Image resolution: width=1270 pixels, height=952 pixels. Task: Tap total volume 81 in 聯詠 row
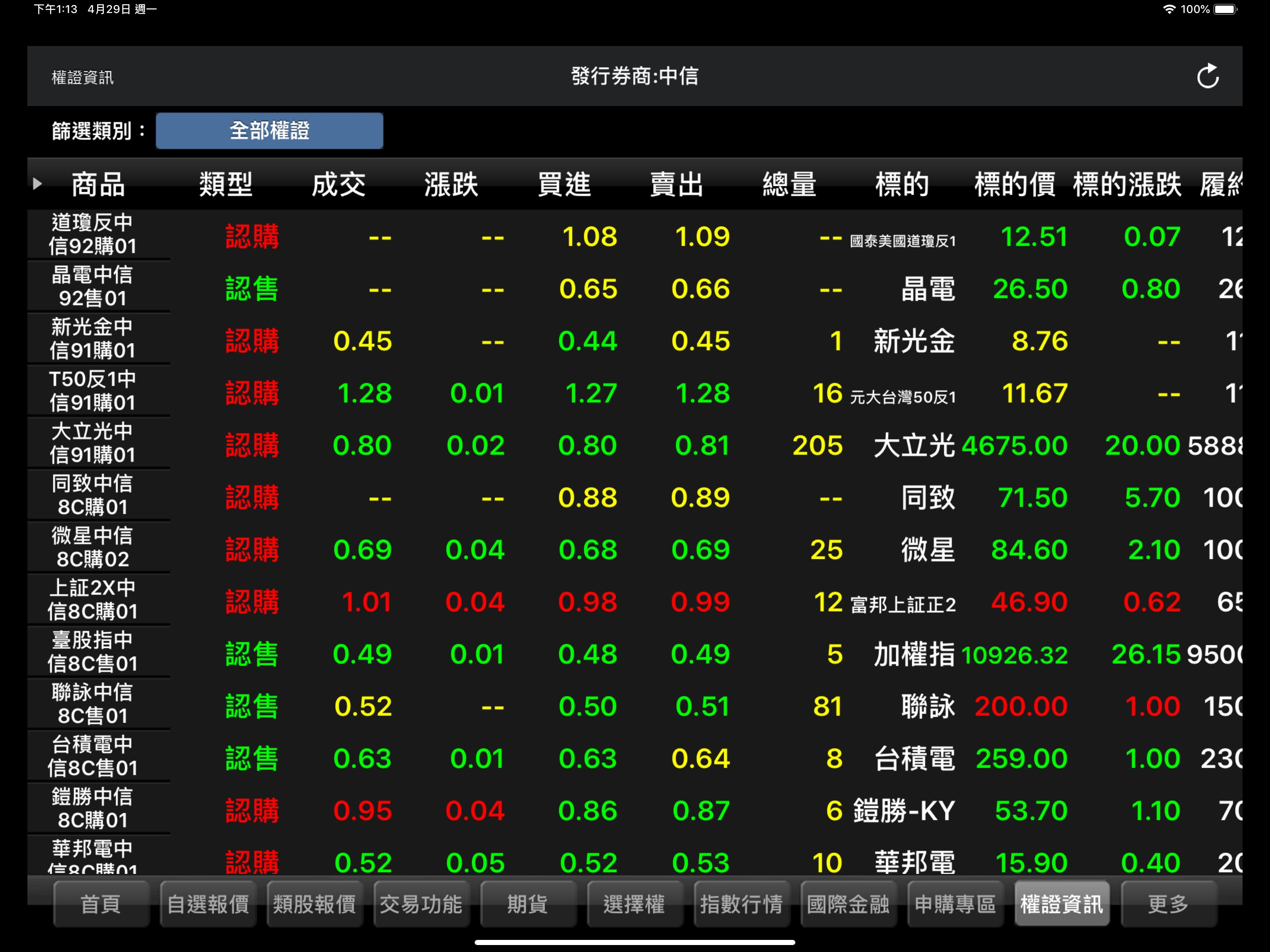[x=828, y=707]
